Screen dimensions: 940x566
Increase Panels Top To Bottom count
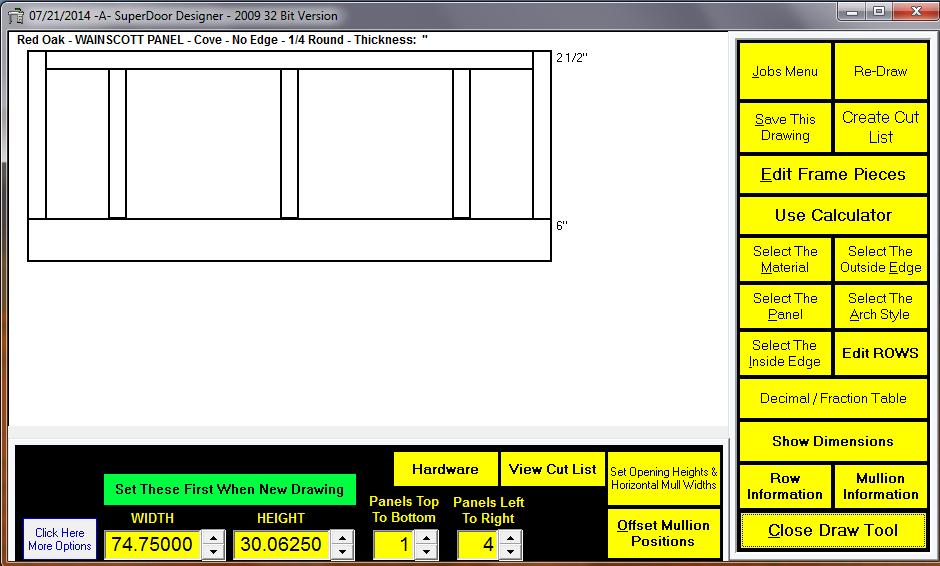(426, 537)
